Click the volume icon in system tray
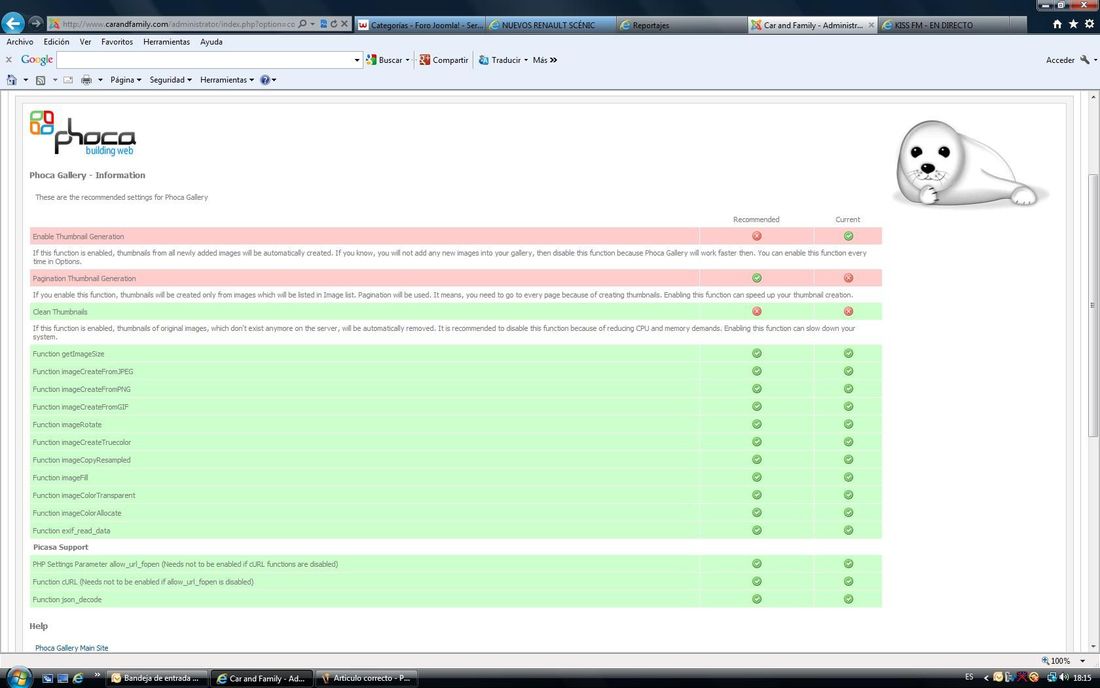Image resolution: width=1100 pixels, height=688 pixels. click(x=1064, y=677)
